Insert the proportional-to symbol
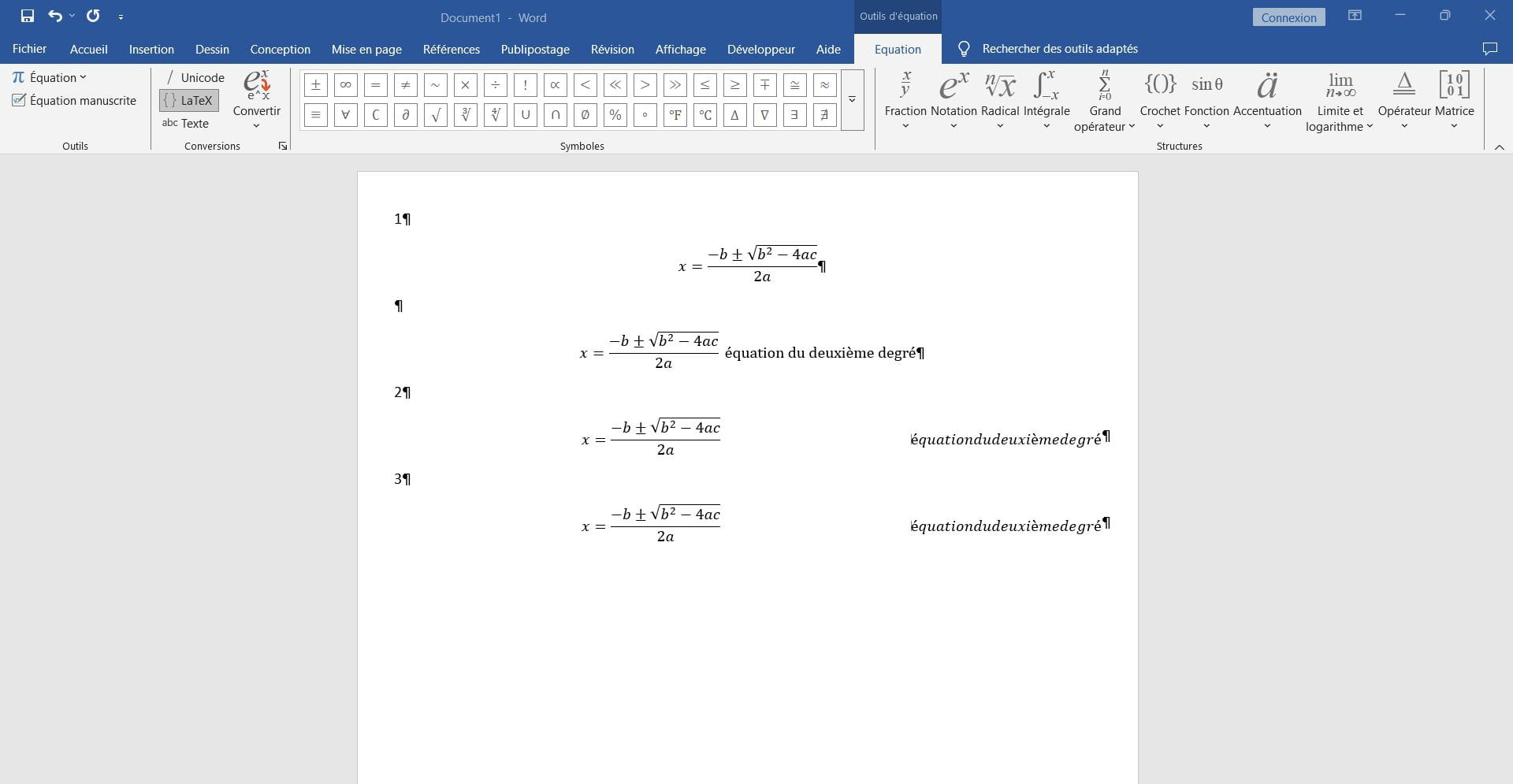The width and height of the screenshot is (1513, 784). point(555,85)
